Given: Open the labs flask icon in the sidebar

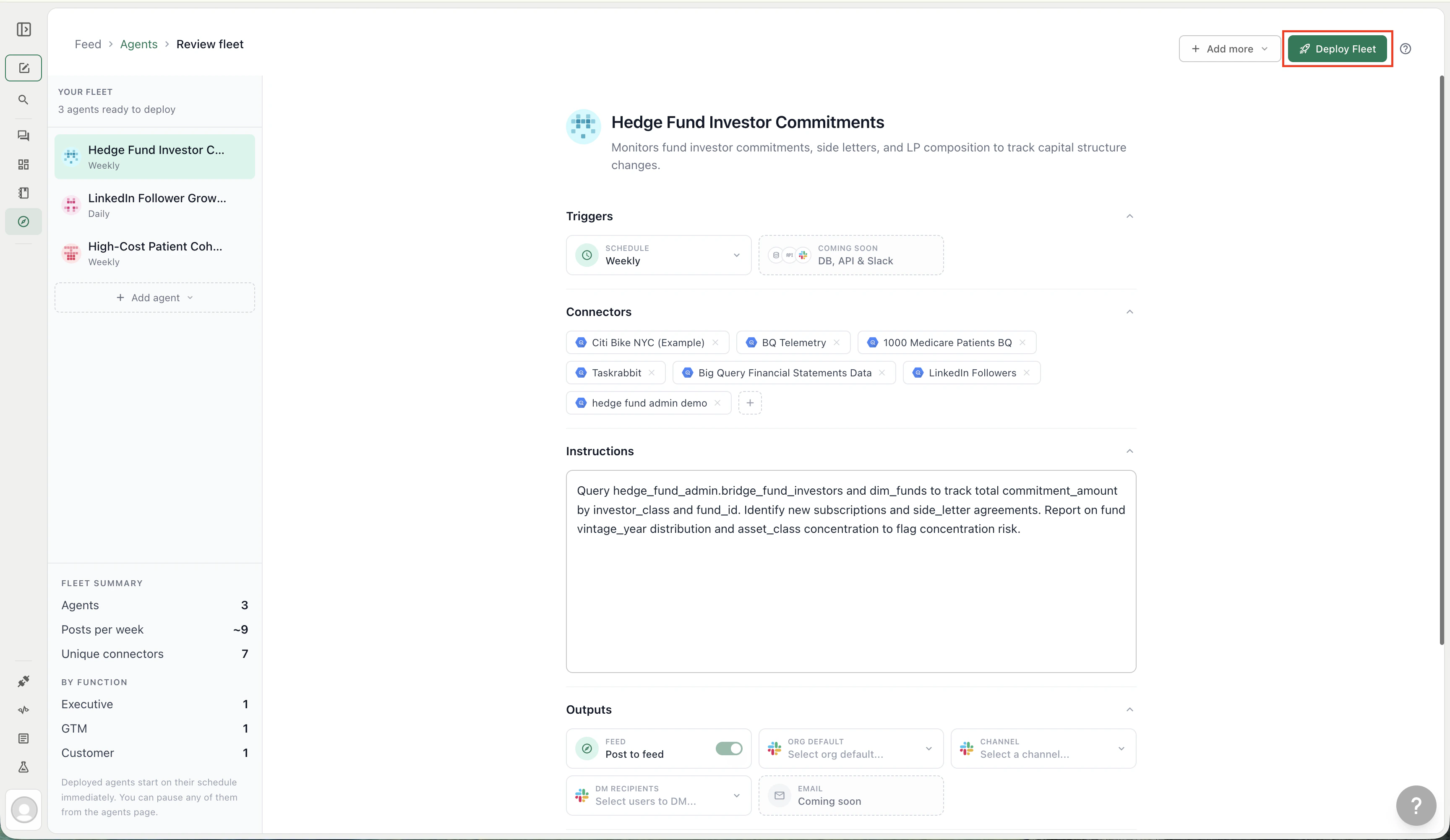Looking at the screenshot, I should click(x=23, y=767).
